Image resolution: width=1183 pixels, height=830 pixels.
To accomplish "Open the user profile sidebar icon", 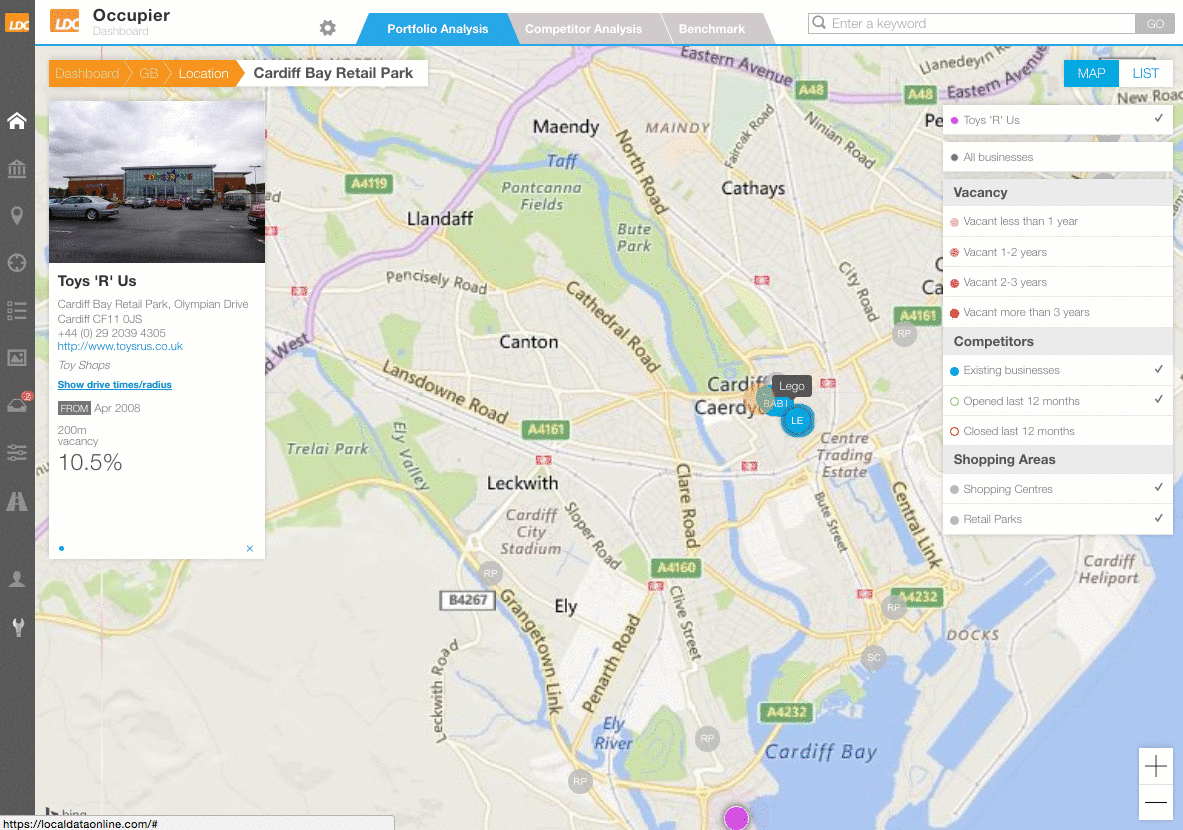I will [17, 579].
